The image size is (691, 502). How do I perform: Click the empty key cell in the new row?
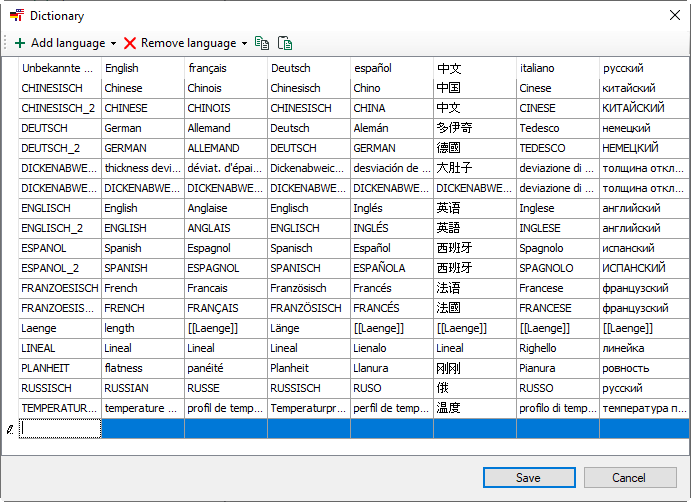tap(60, 428)
